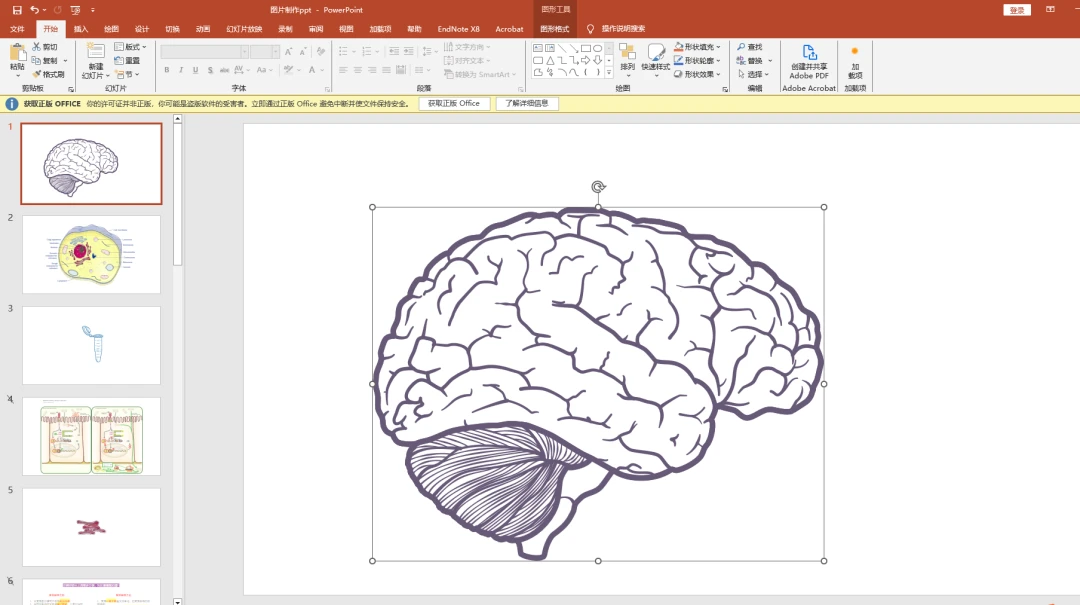Switch to the Shape Format (图形格式) tab
The width and height of the screenshot is (1080, 605).
click(554, 29)
